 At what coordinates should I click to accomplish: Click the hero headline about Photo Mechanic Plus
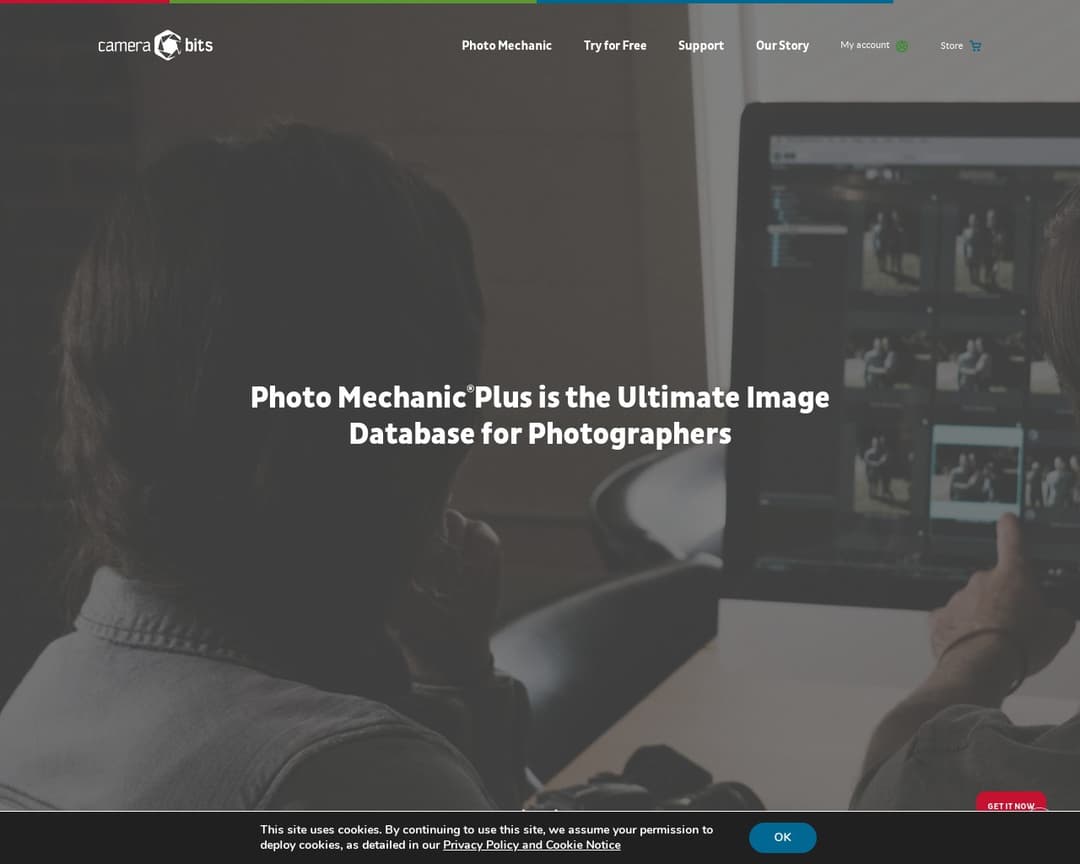540,415
